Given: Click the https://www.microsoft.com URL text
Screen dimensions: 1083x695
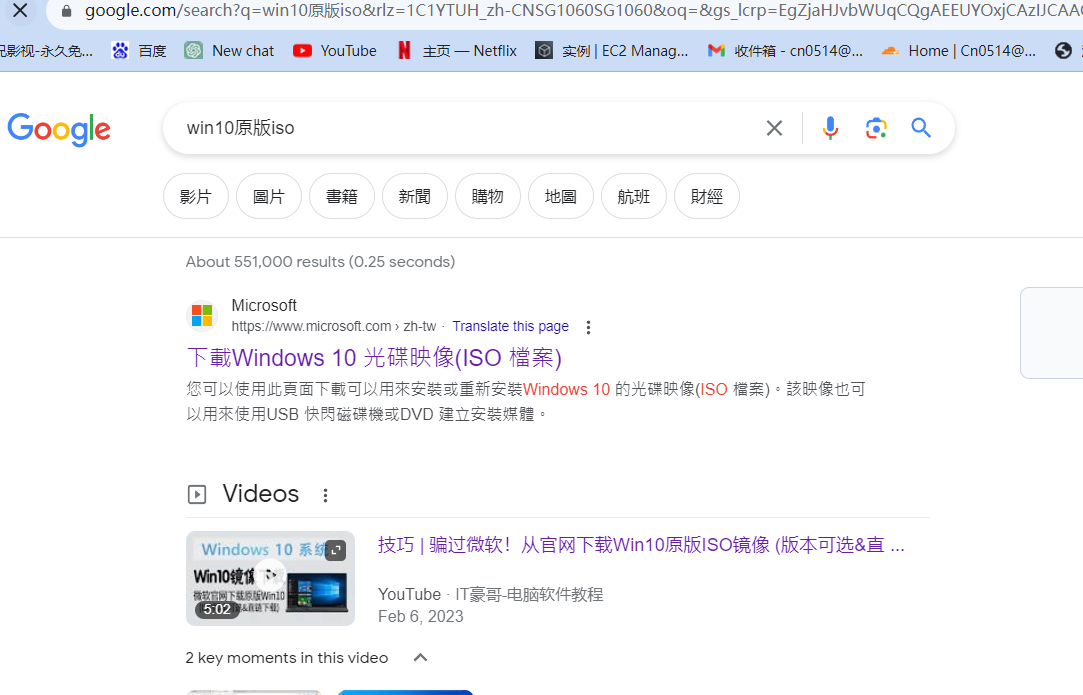Looking at the screenshot, I should point(334,326).
